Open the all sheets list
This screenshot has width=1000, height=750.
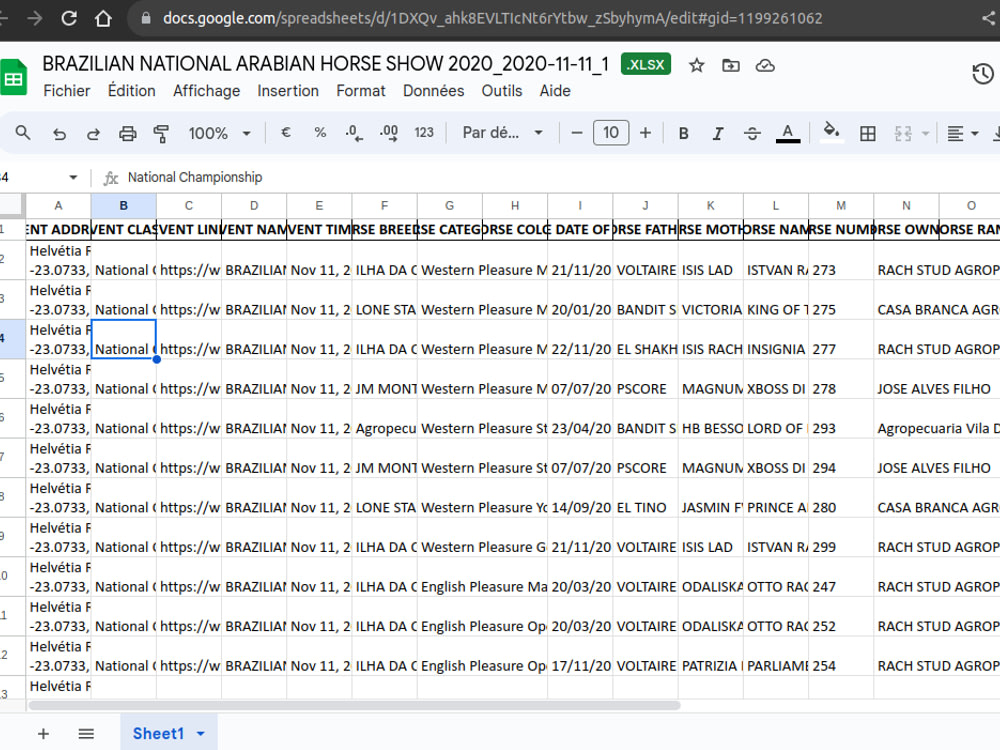click(86, 733)
